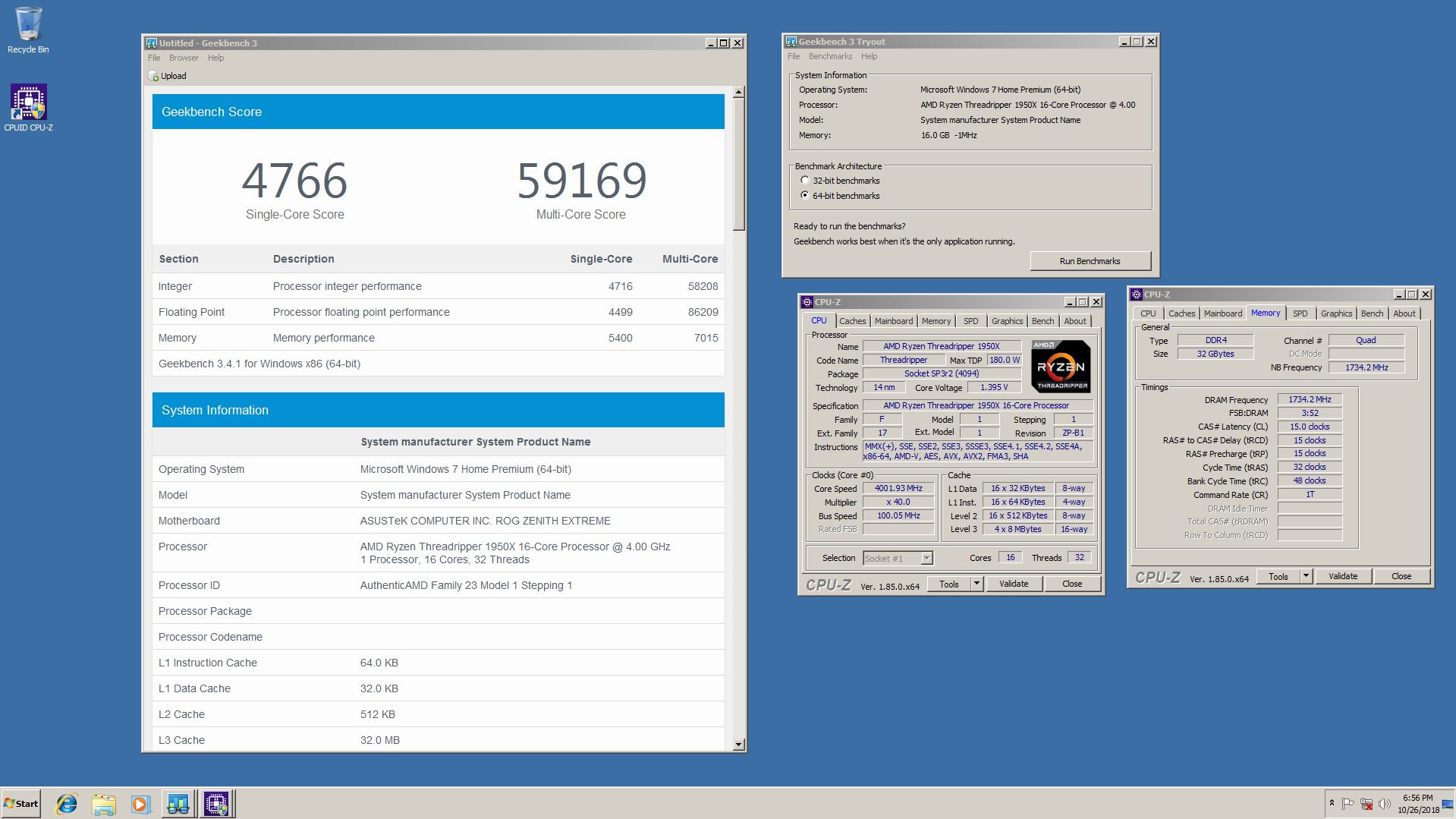
Task: Click Validate in Memory-tab CPU-Z window
Action: 1343,576
